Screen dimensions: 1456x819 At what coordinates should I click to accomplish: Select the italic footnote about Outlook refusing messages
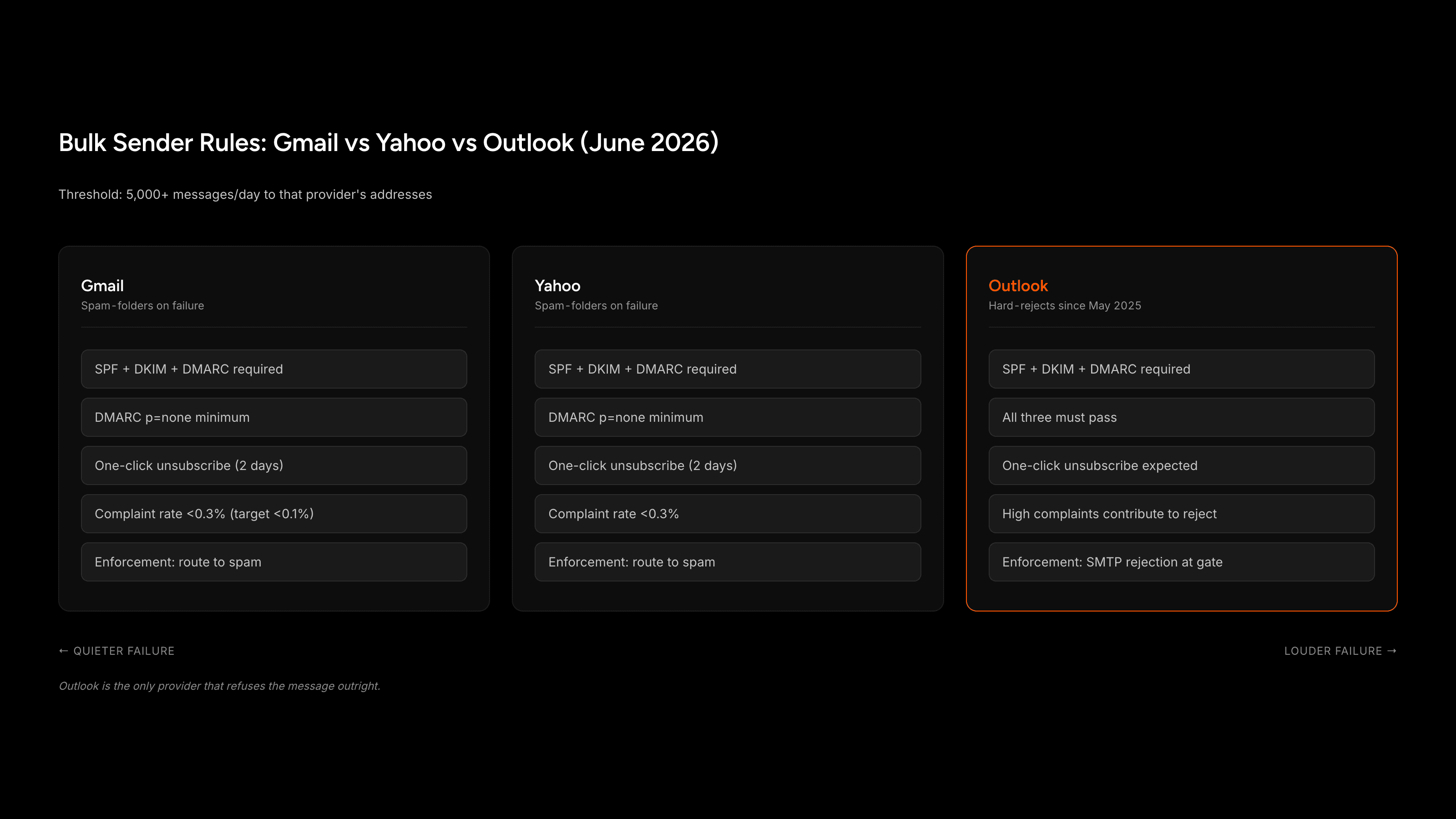219,686
